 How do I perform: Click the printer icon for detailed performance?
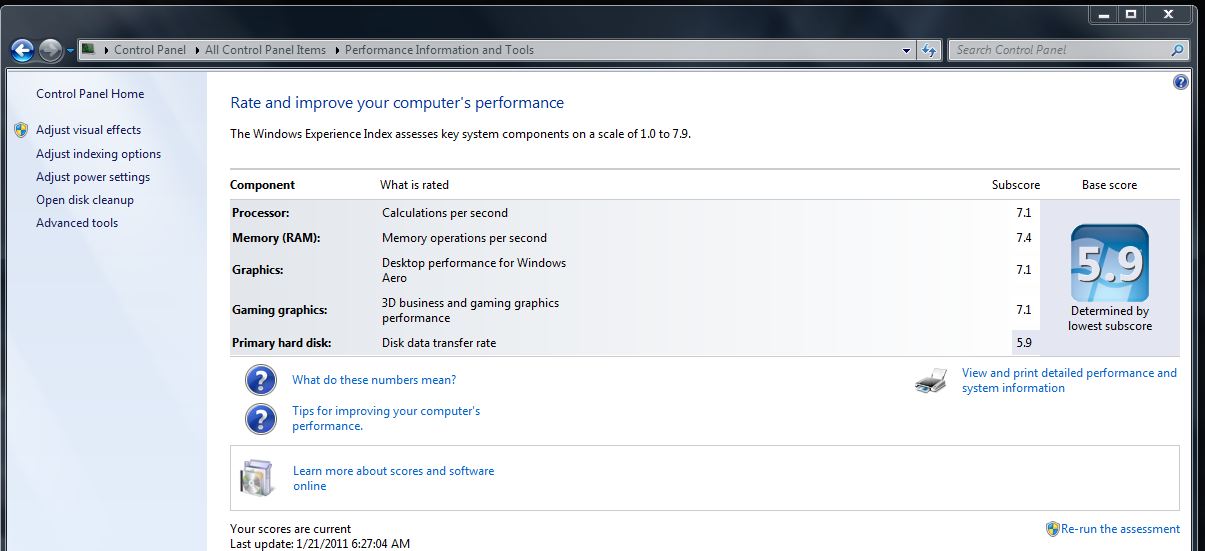click(931, 381)
